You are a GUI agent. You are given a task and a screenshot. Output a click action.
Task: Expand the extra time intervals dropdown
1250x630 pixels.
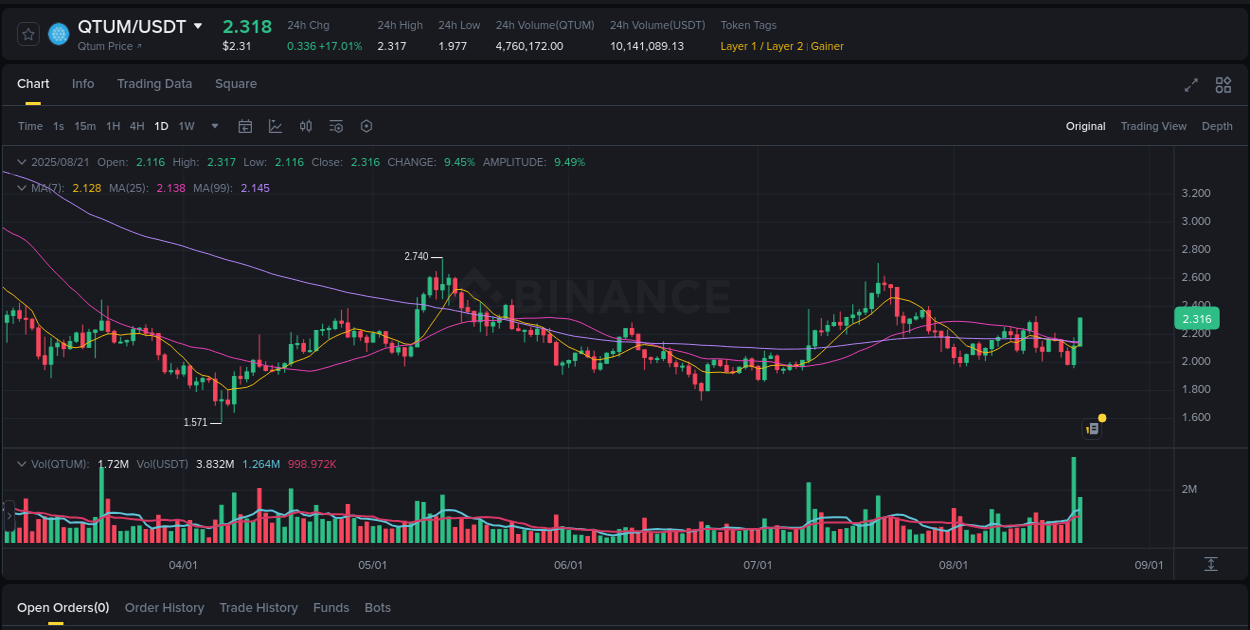coord(214,126)
